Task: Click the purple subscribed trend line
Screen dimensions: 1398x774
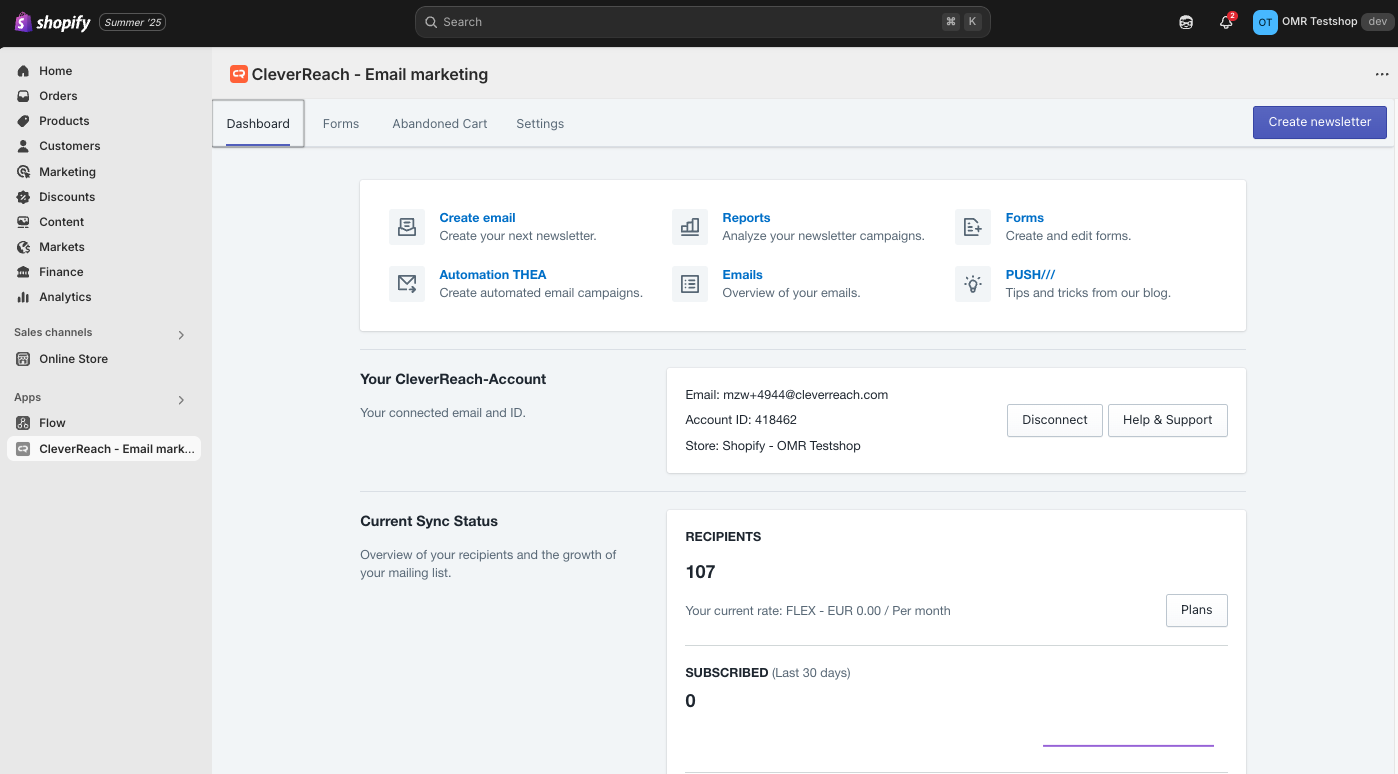Action: click(1128, 745)
